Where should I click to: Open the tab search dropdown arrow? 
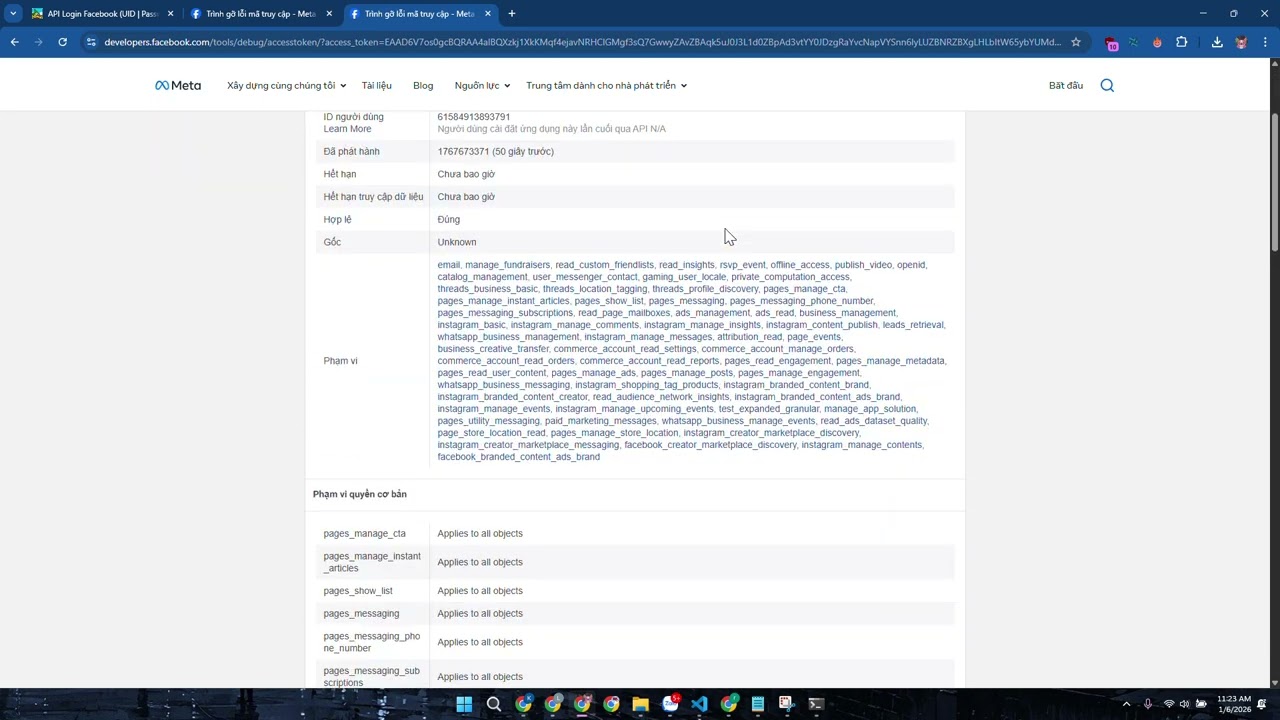tap(13, 14)
